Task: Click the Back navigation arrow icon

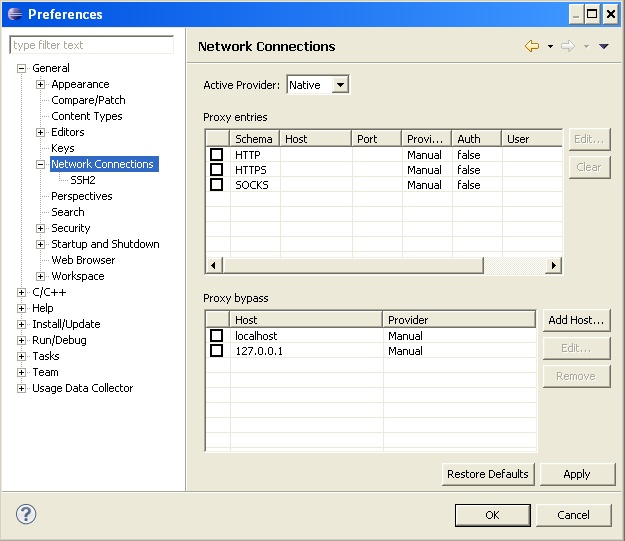Action: pyautogui.click(x=532, y=46)
